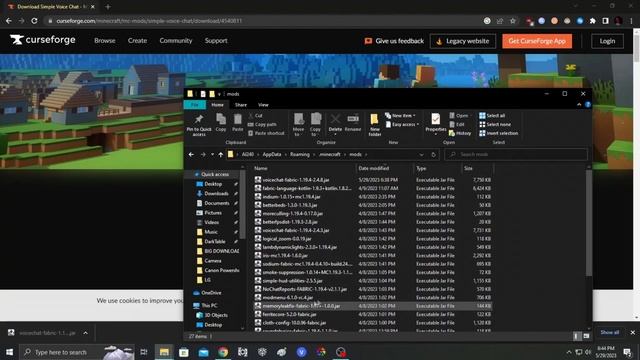Sort files by the Size column

tap(478, 168)
